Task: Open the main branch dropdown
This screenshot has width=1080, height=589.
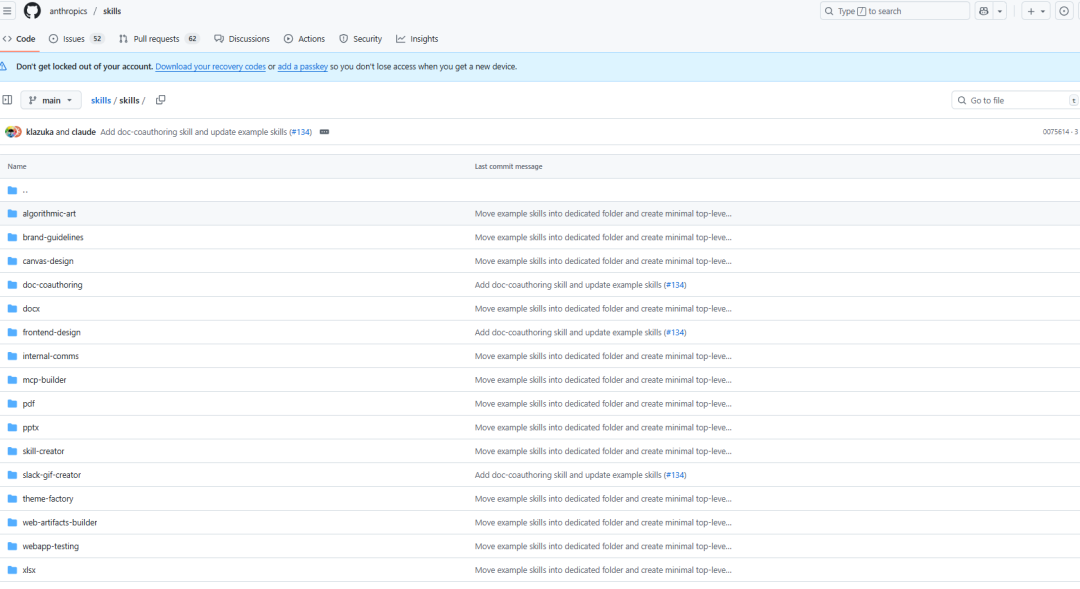Action: click(51, 100)
